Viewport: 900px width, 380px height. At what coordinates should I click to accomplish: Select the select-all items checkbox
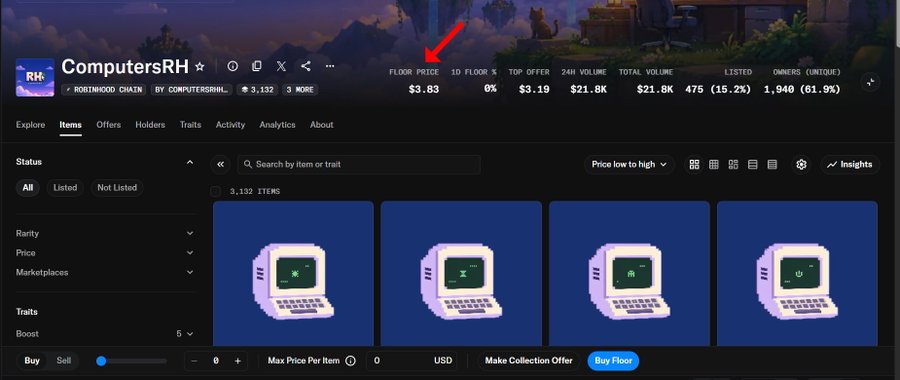pyautogui.click(x=215, y=191)
